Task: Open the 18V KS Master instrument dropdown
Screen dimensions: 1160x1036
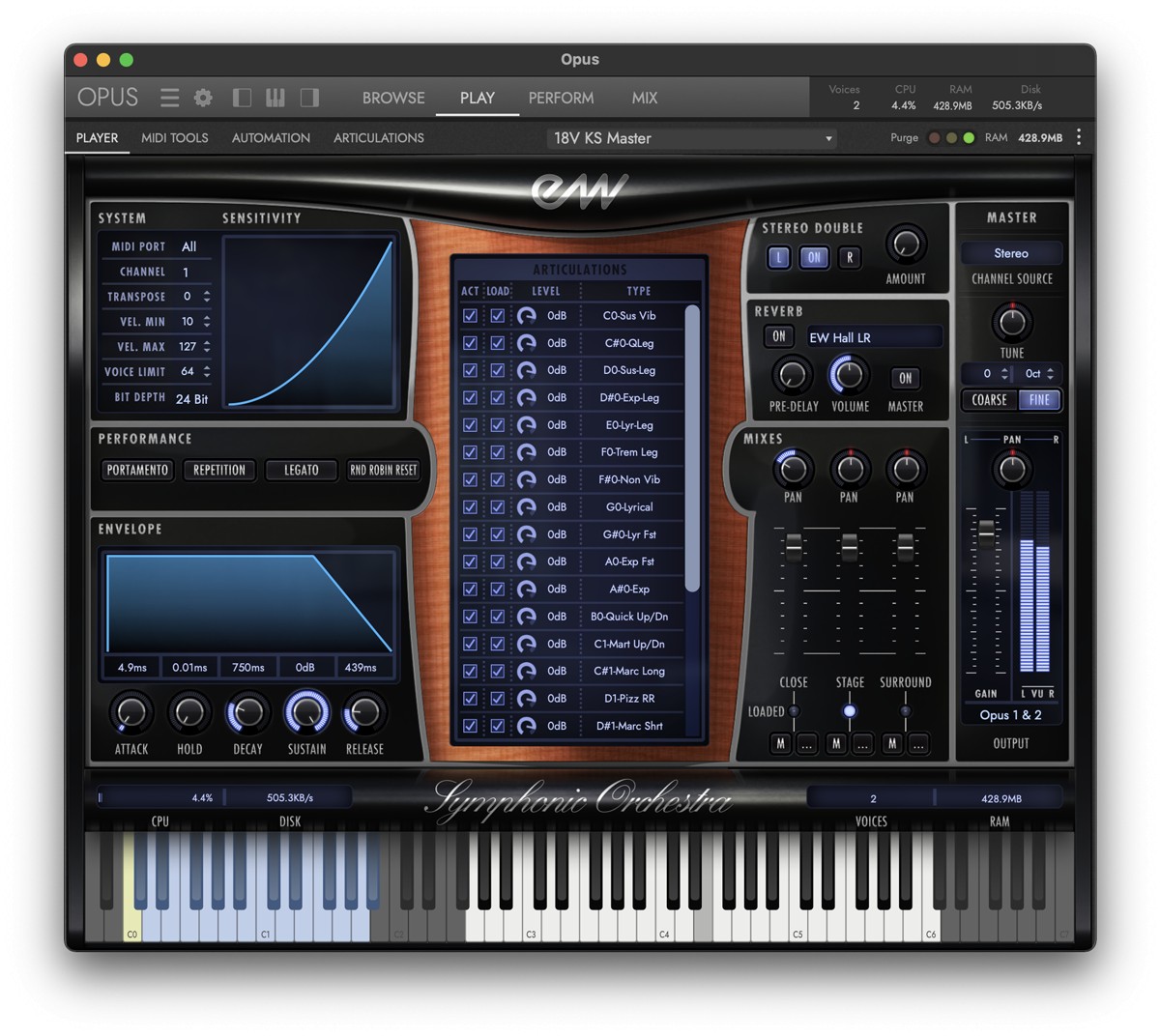Action: tap(690, 138)
